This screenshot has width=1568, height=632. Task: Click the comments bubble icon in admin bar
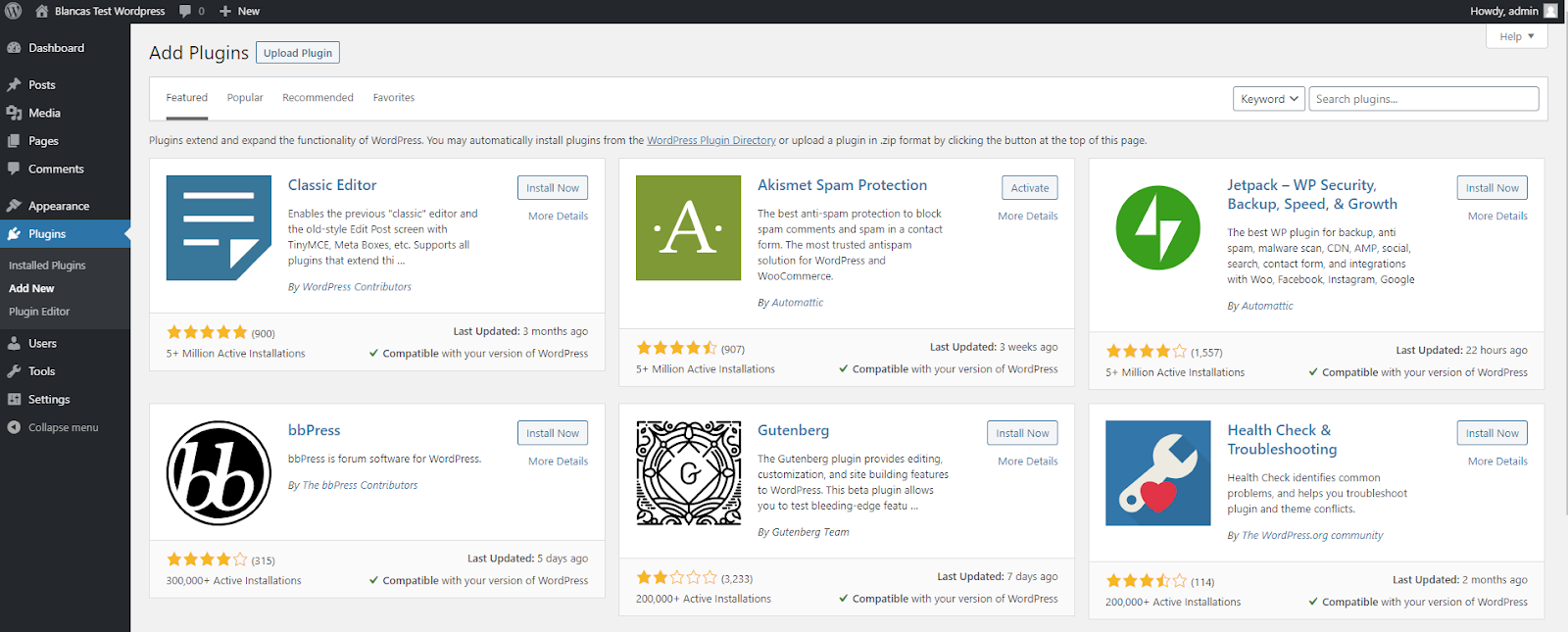tap(185, 12)
